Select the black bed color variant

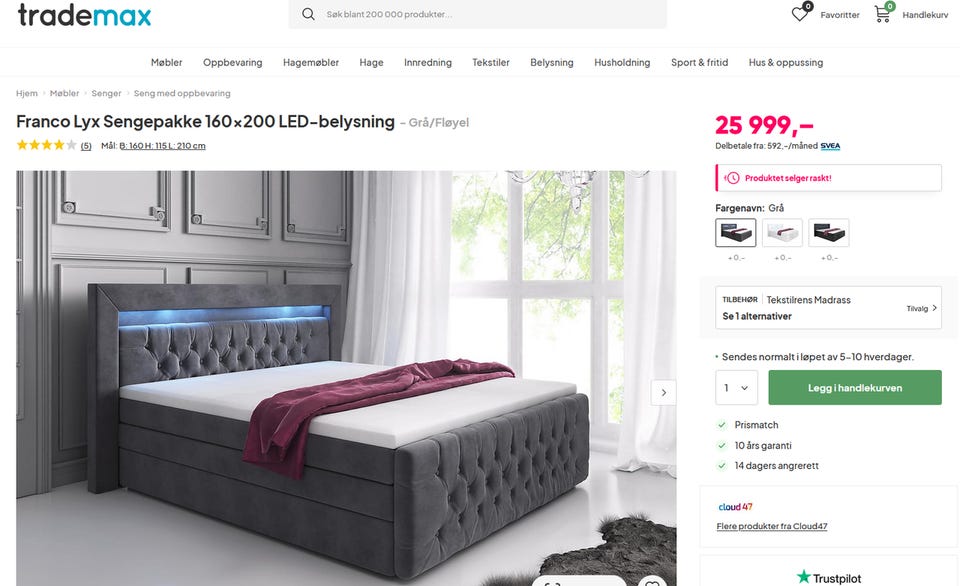point(828,233)
